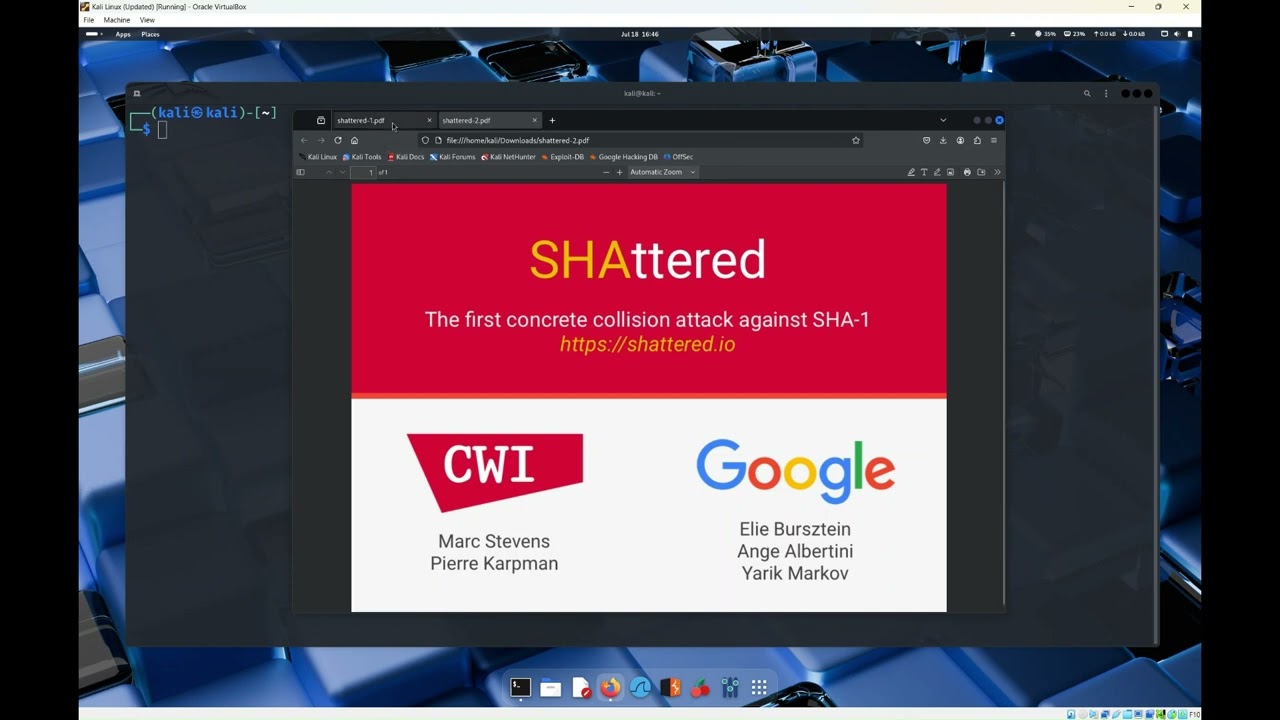This screenshot has width=1280, height=720.
Task: Go to the previous PDF page
Action: [329, 172]
